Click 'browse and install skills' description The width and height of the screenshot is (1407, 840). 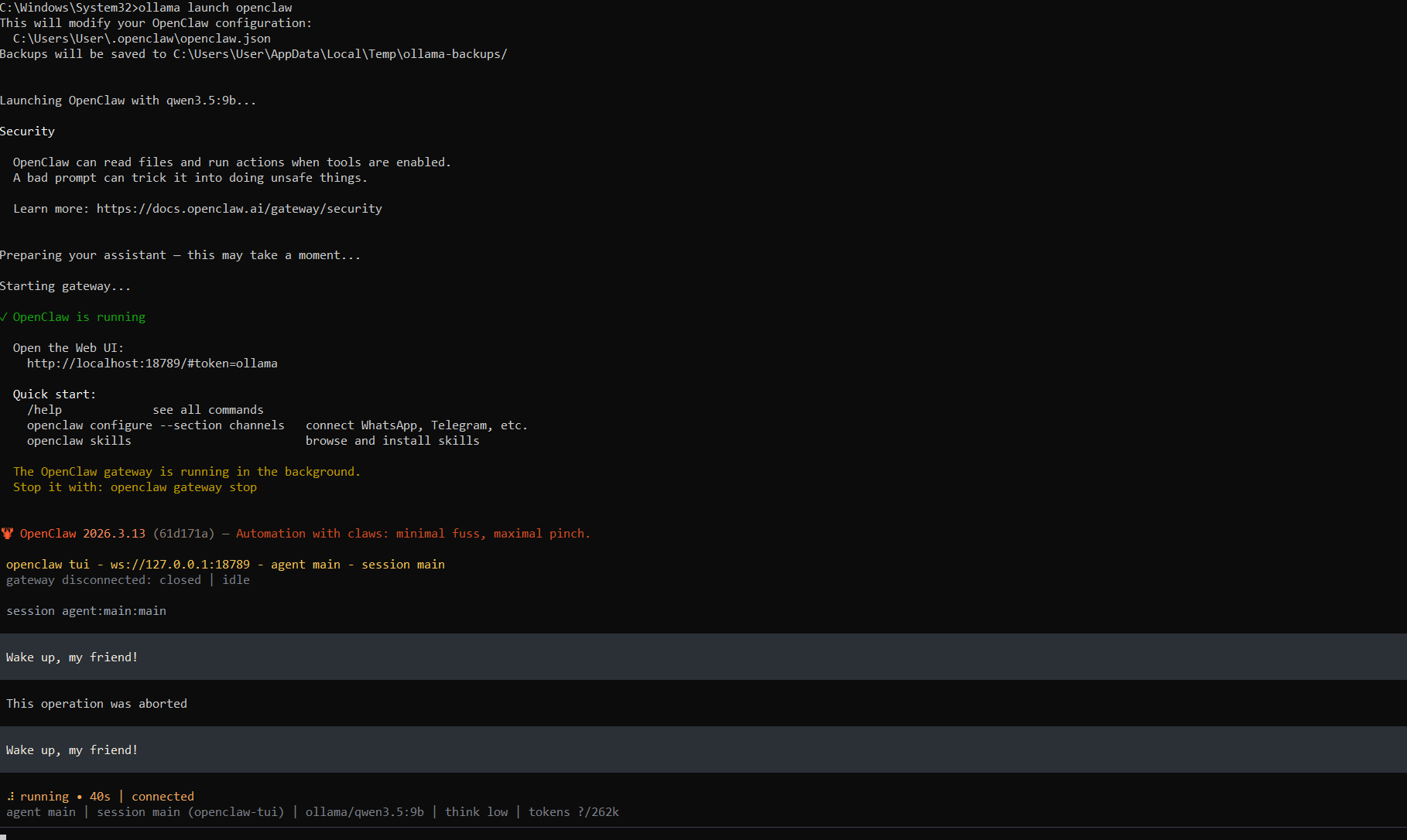click(x=392, y=441)
